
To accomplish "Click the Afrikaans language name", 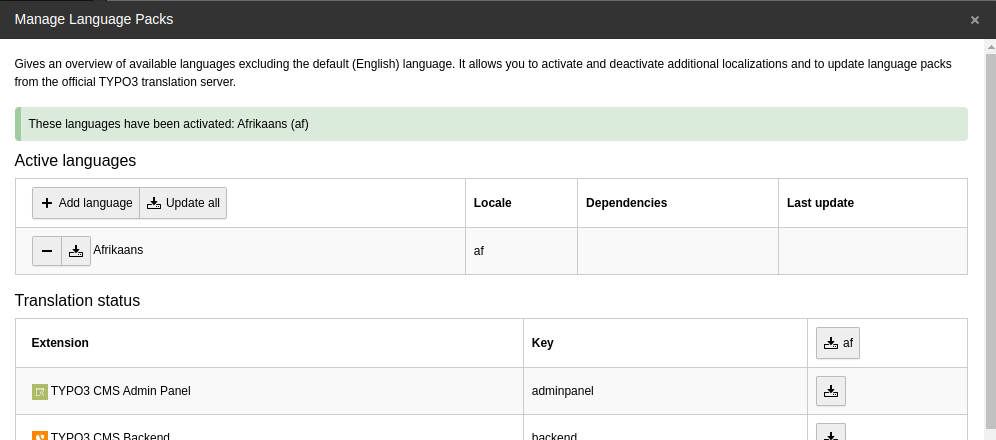I will tap(118, 250).
